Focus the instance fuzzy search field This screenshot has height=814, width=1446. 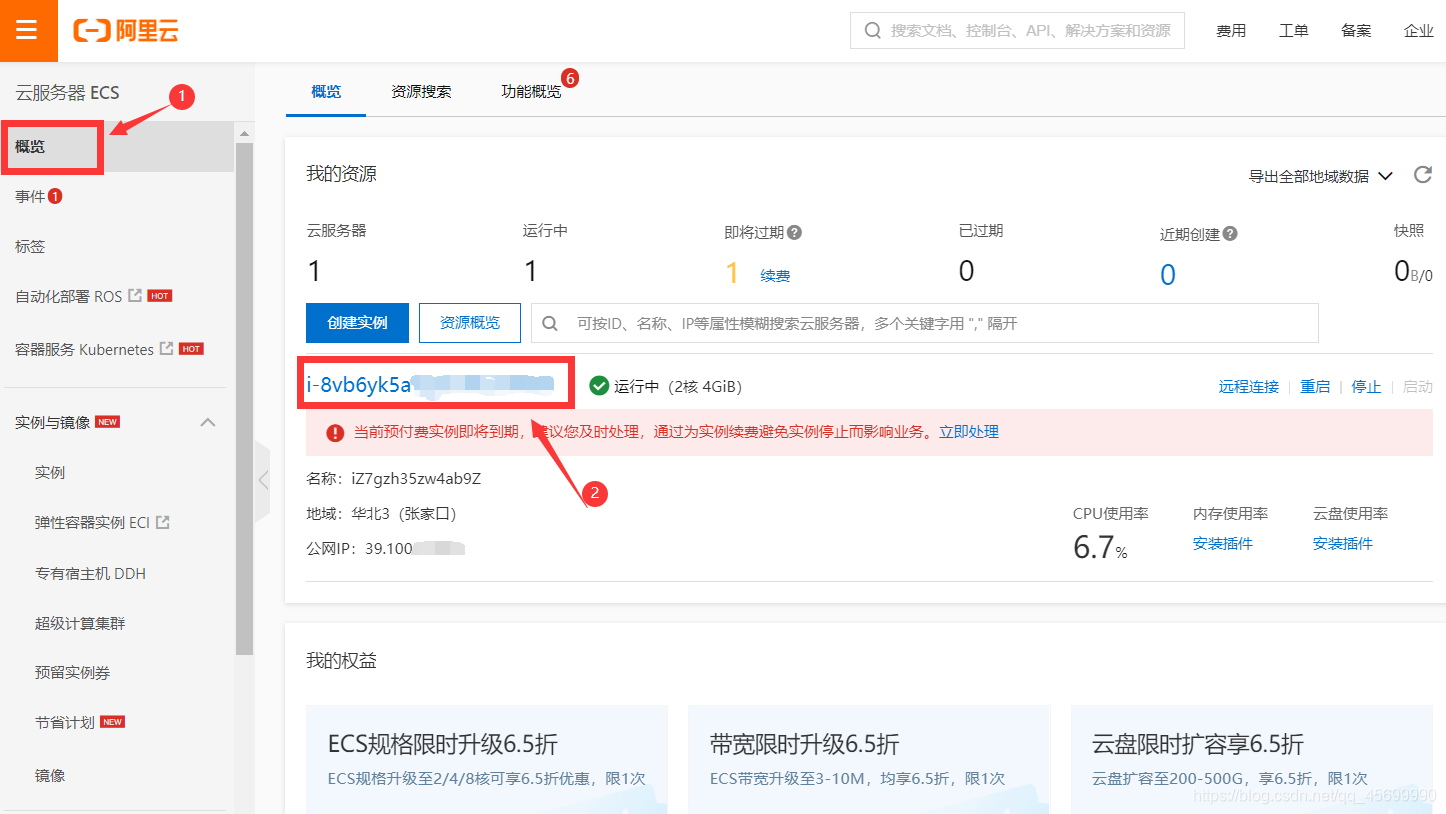click(925, 323)
